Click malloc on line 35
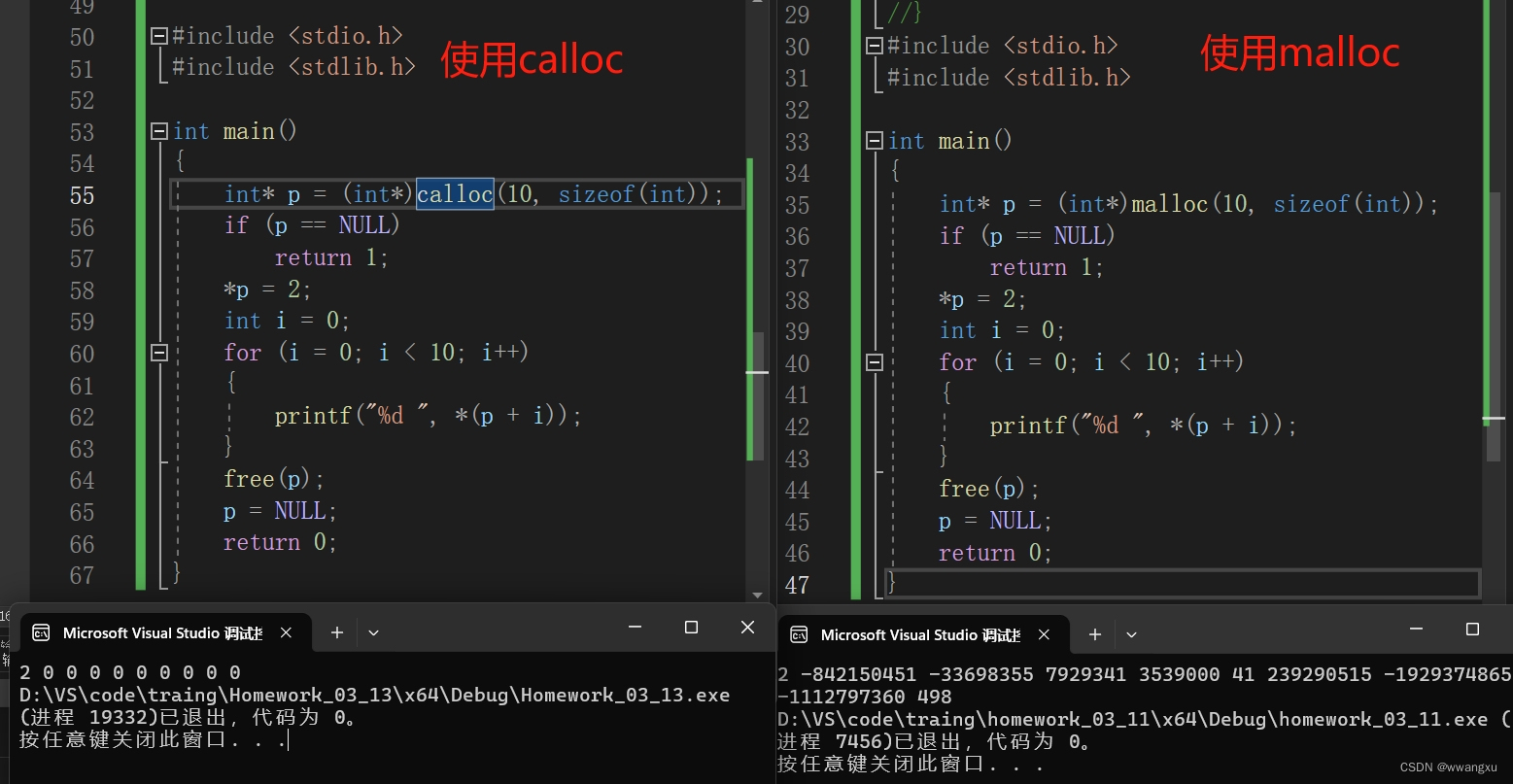The width and height of the screenshot is (1513, 784). (1170, 204)
